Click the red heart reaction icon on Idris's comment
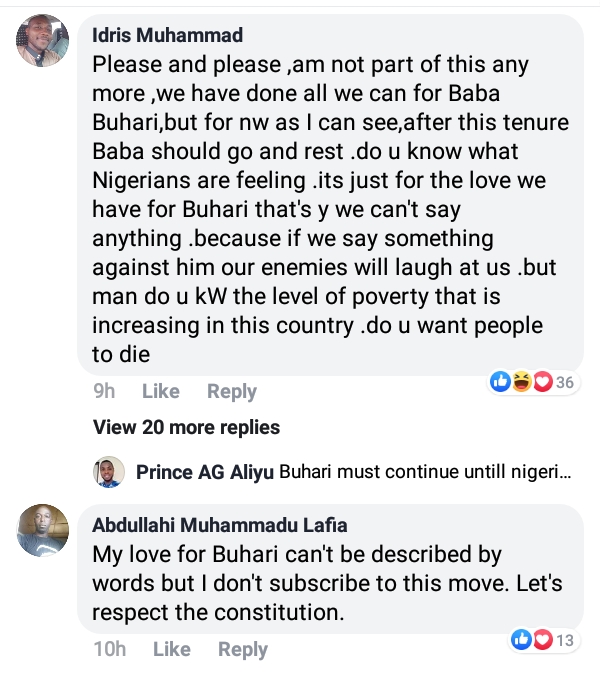 pyautogui.click(x=543, y=381)
